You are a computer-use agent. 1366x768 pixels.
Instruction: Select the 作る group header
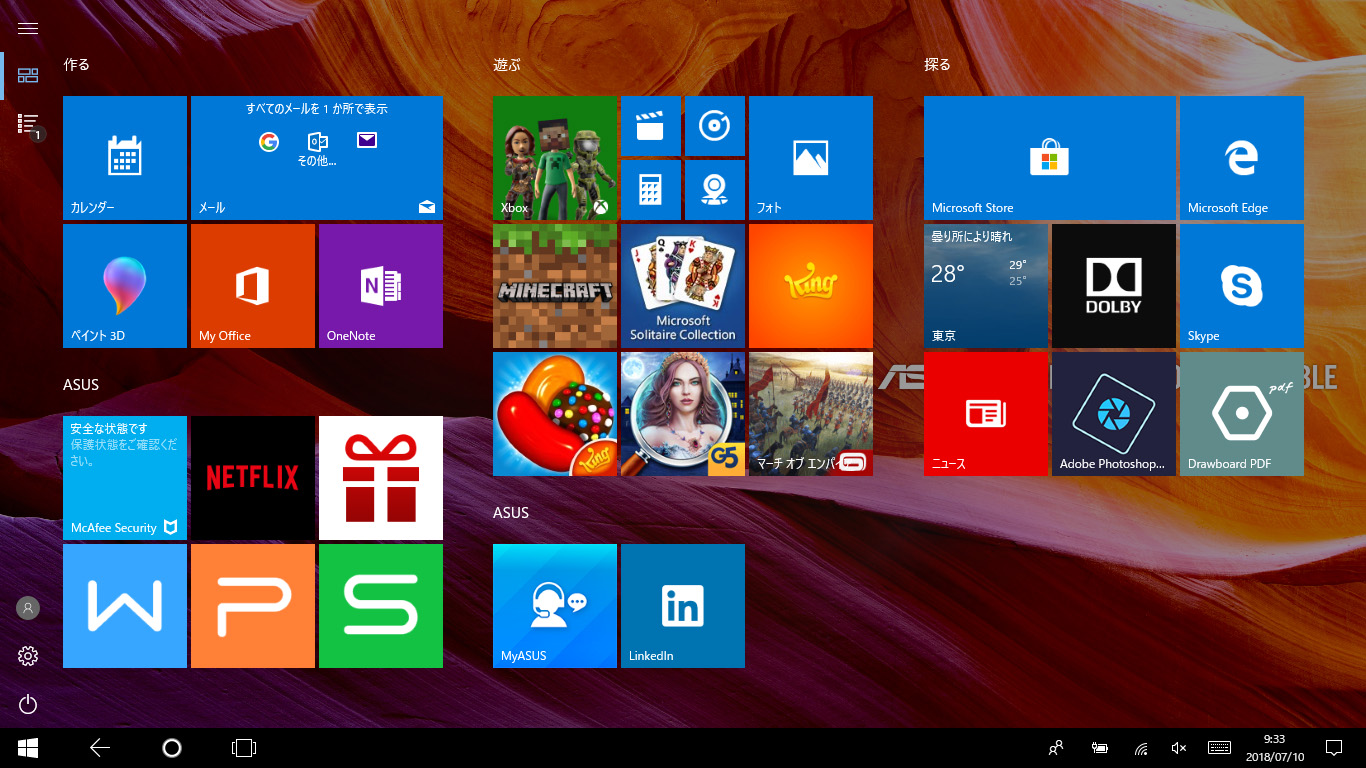coord(77,64)
